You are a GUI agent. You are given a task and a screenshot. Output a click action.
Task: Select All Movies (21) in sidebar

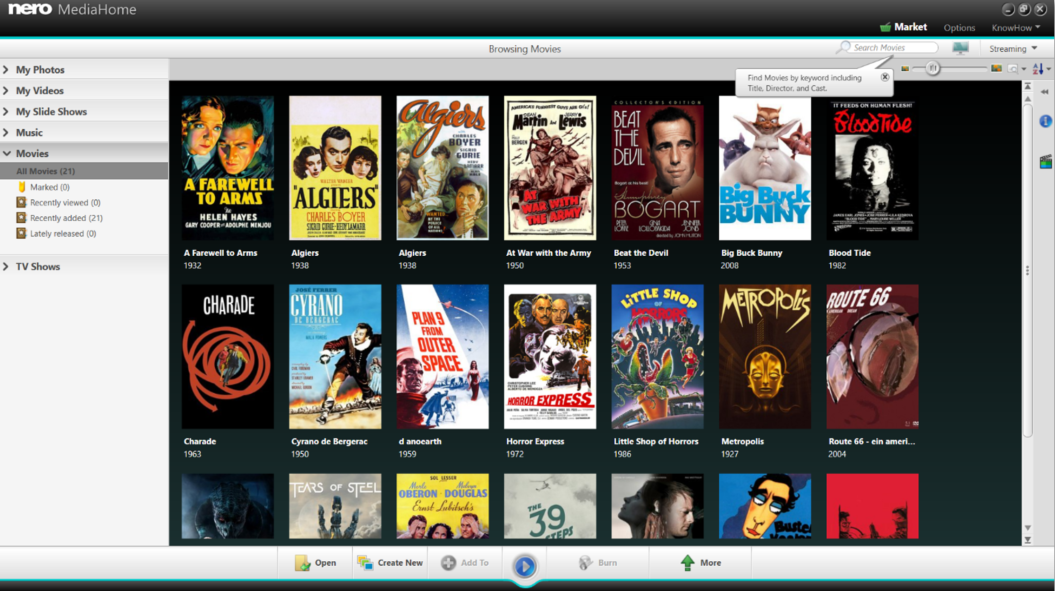(x=84, y=171)
